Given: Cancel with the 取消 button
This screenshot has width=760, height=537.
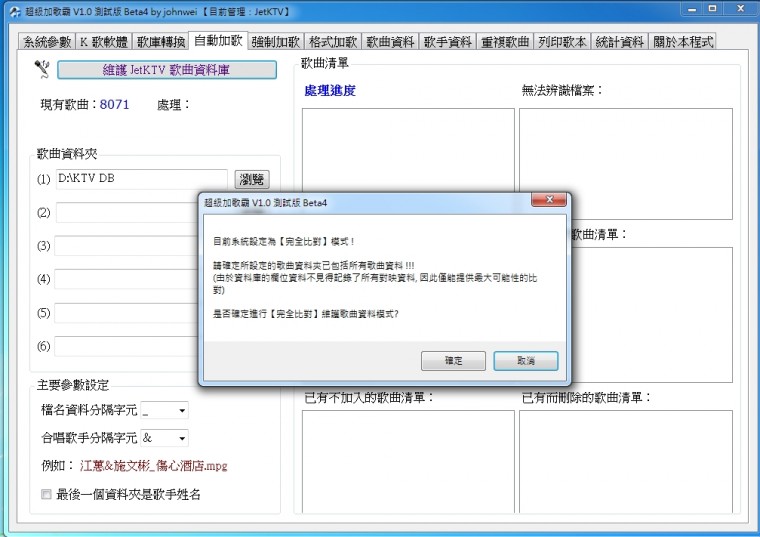Looking at the screenshot, I should tap(526, 361).
